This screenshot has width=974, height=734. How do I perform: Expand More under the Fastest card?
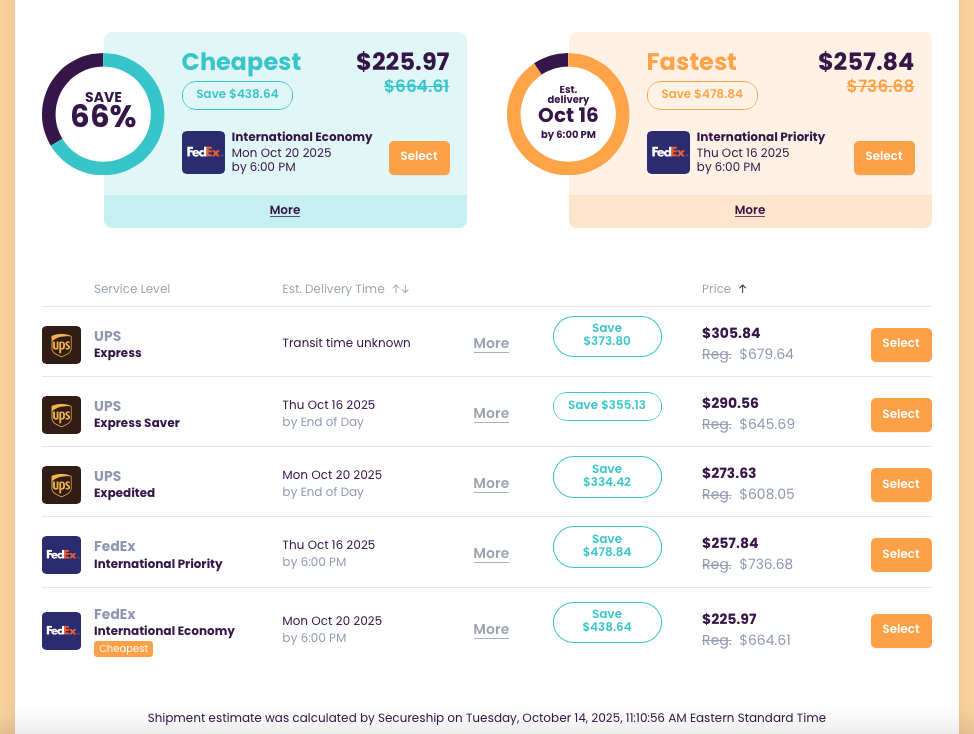click(x=750, y=210)
